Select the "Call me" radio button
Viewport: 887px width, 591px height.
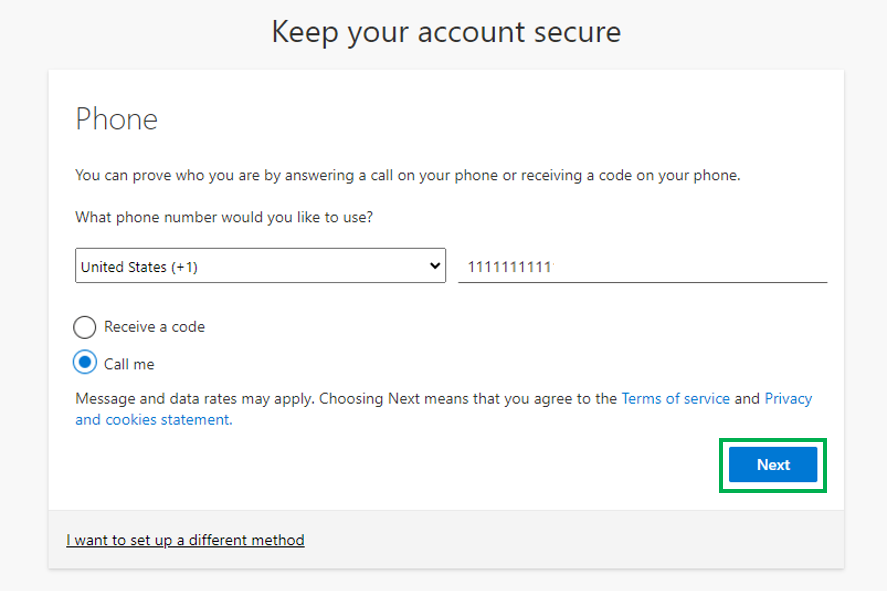[86, 364]
